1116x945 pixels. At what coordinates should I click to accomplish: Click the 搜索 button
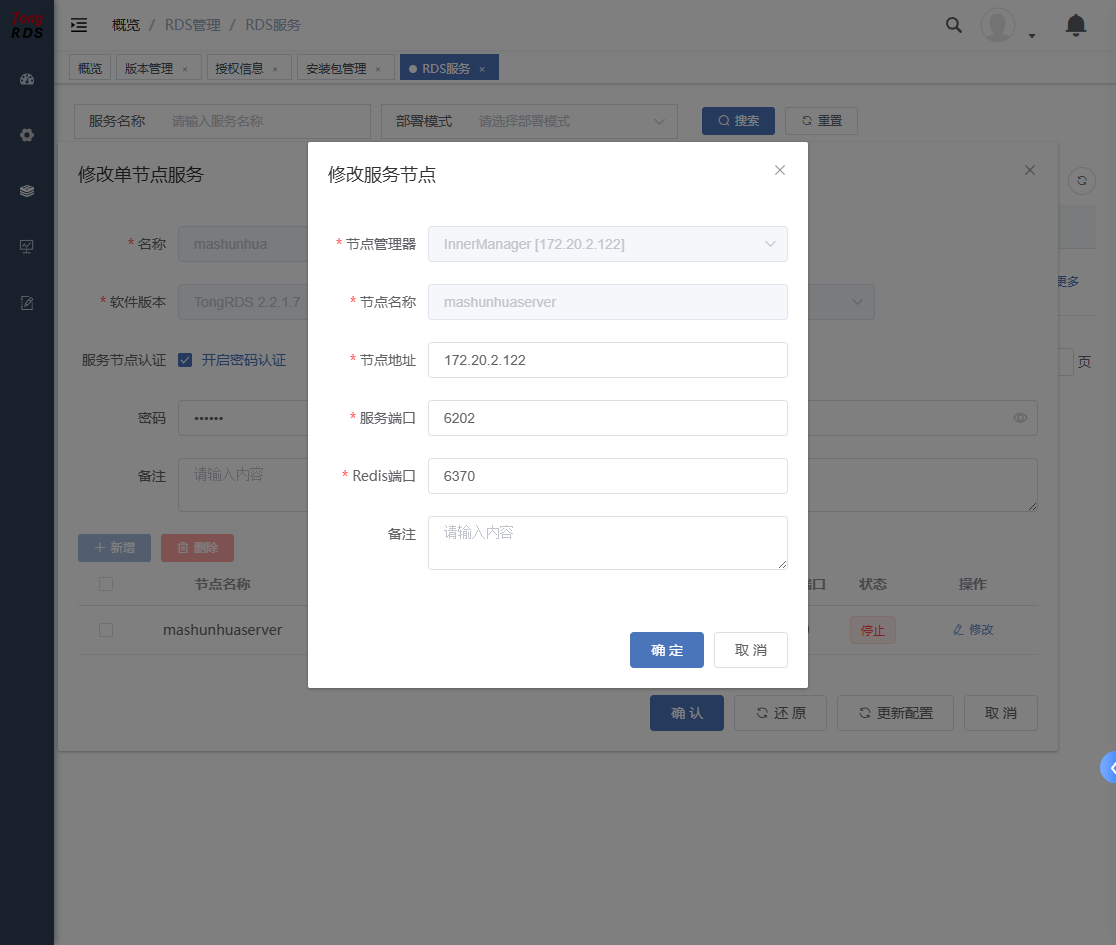738,121
